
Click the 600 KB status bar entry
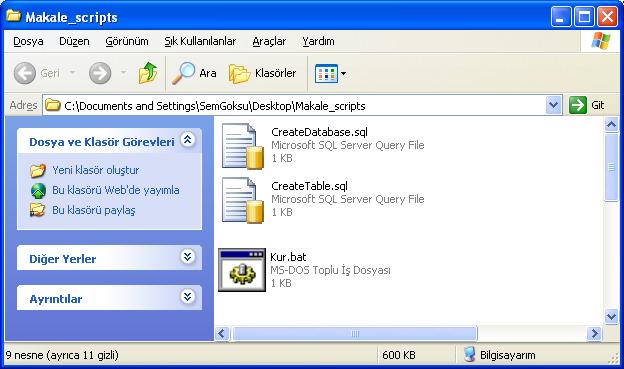click(x=399, y=355)
